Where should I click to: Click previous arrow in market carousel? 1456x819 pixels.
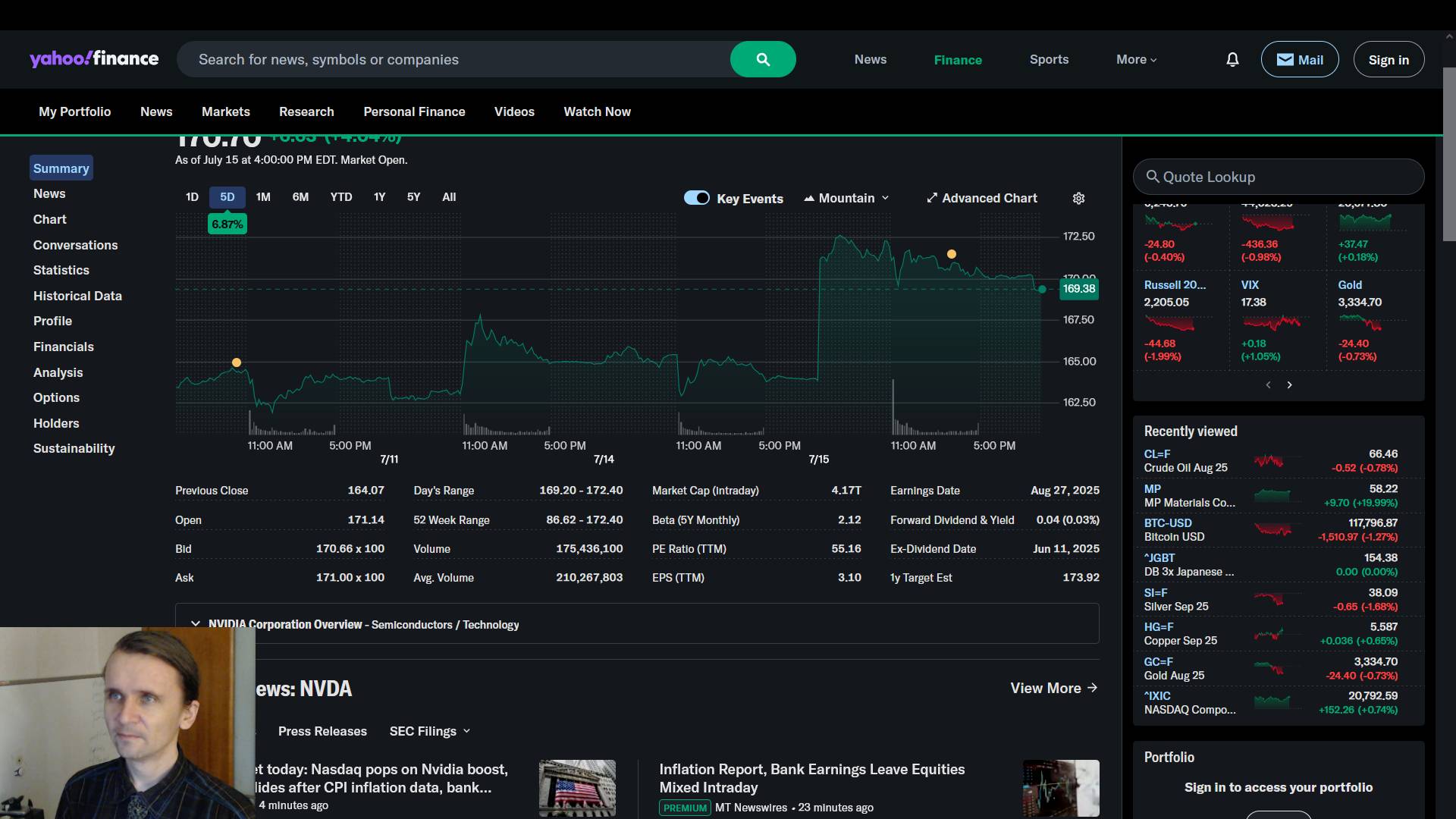click(x=1268, y=385)
